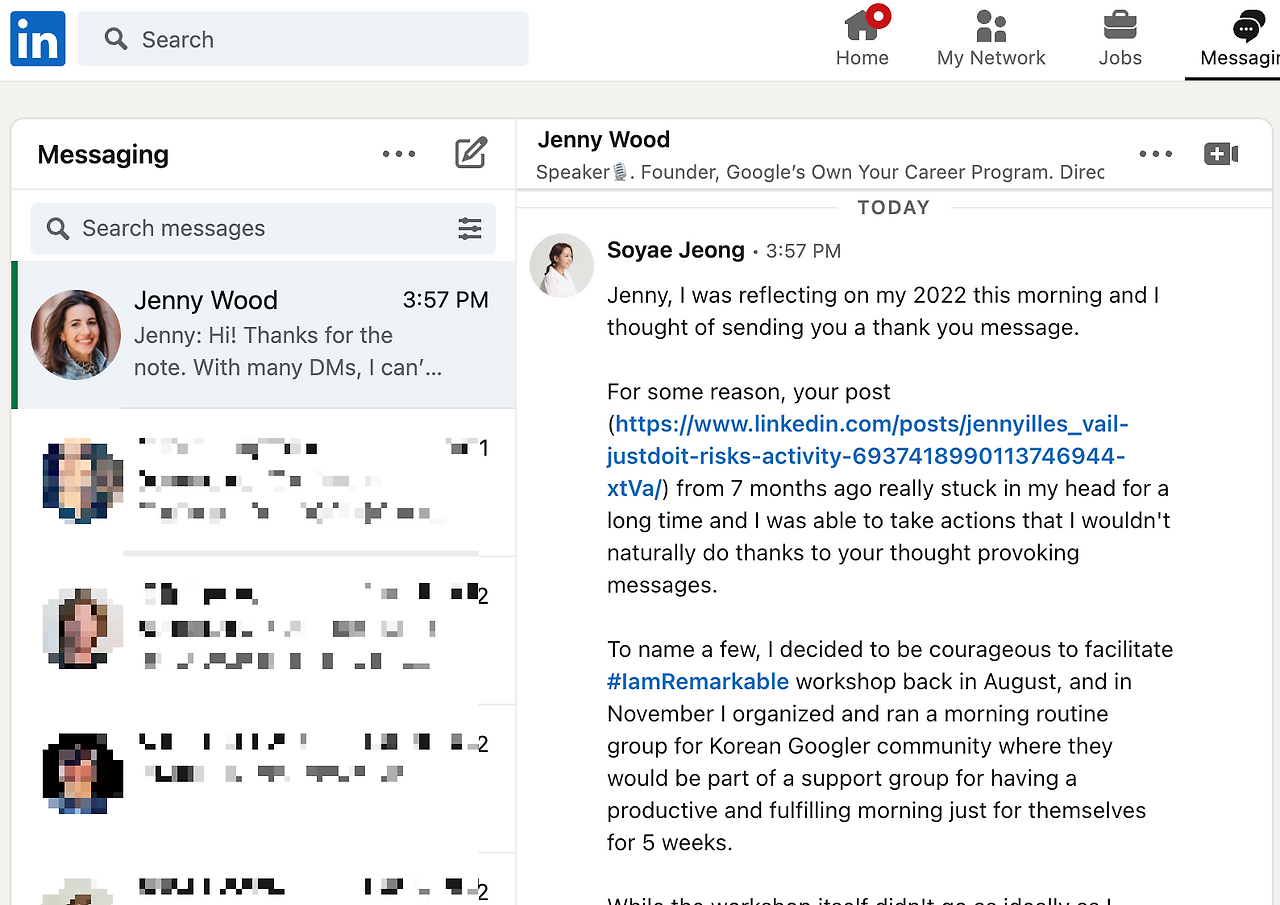Image resolution: width=1280 pixels, height=905 pixels.
Task: Click the Messaging panel heading
Action: pyautogui.click(x=103, y=154)
